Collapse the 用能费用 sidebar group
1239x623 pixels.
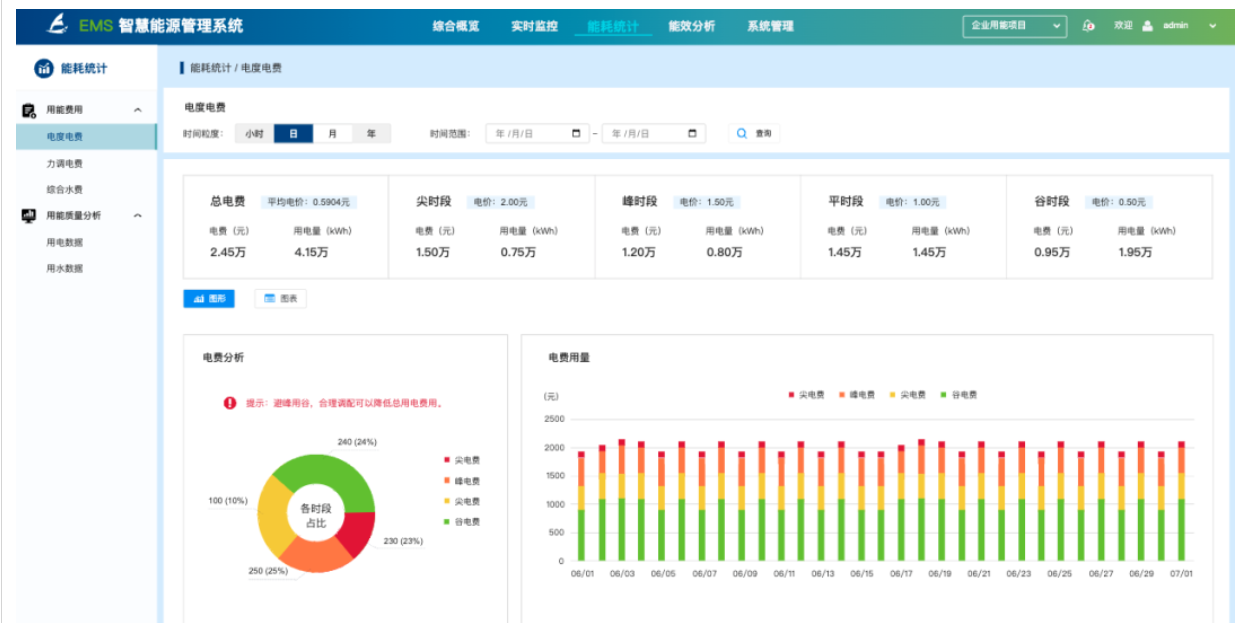tap(138, 110)
